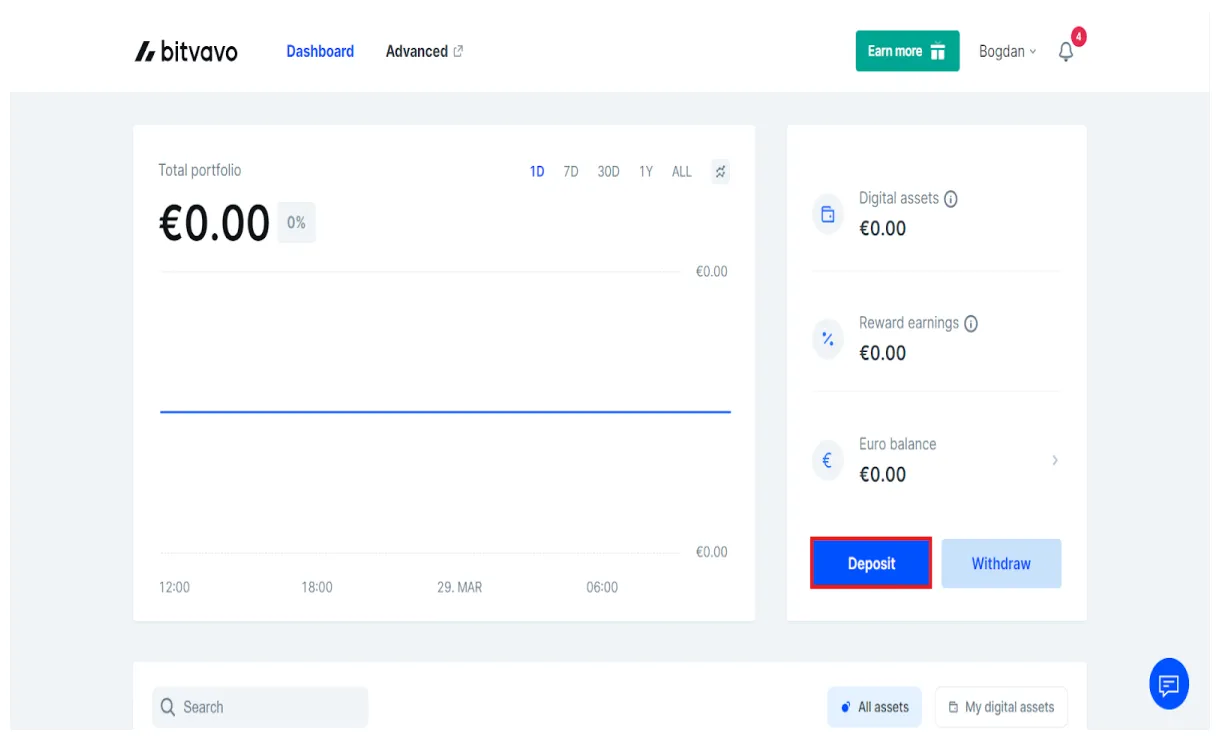1220x740 pixels.
Task: Toggle the chart comparison icon near timeframes
Action: (720, 171)
